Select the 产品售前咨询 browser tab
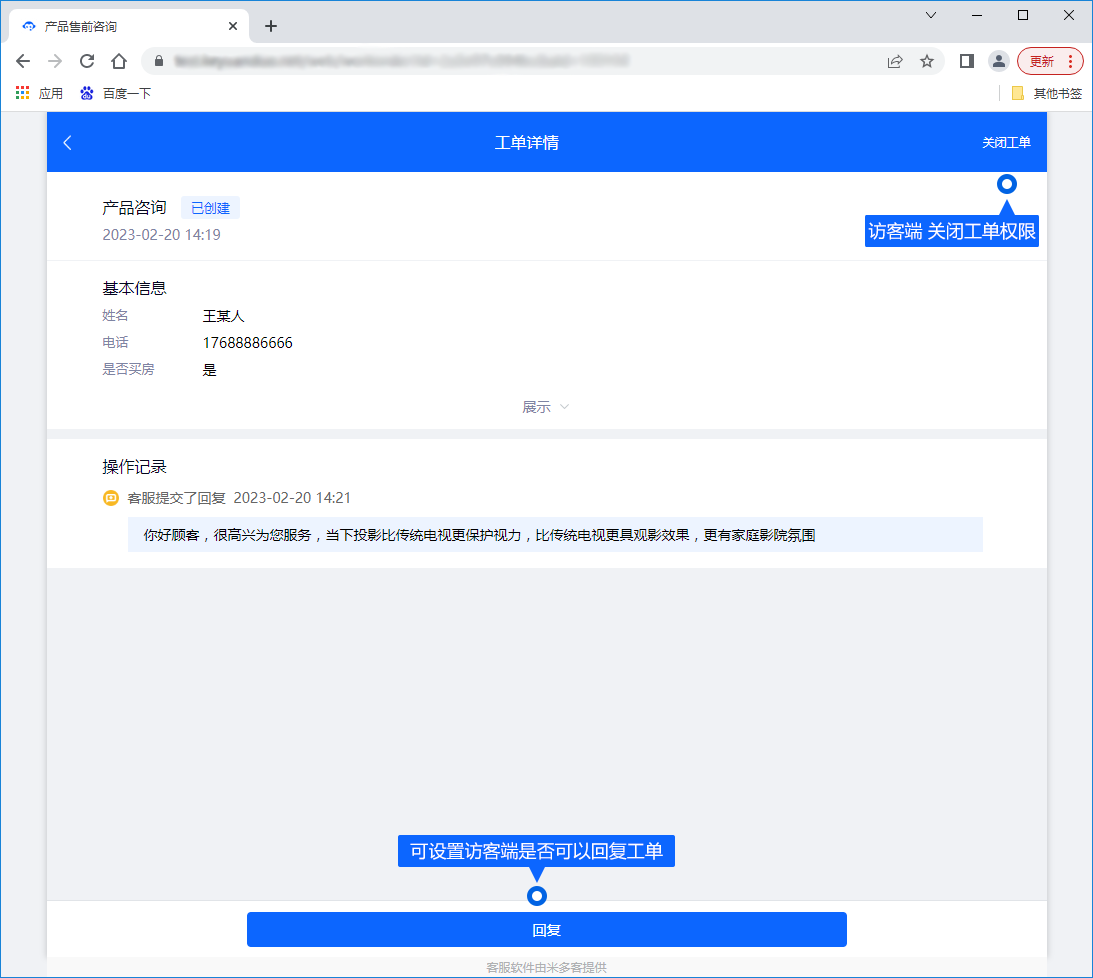 click(120, 26)
